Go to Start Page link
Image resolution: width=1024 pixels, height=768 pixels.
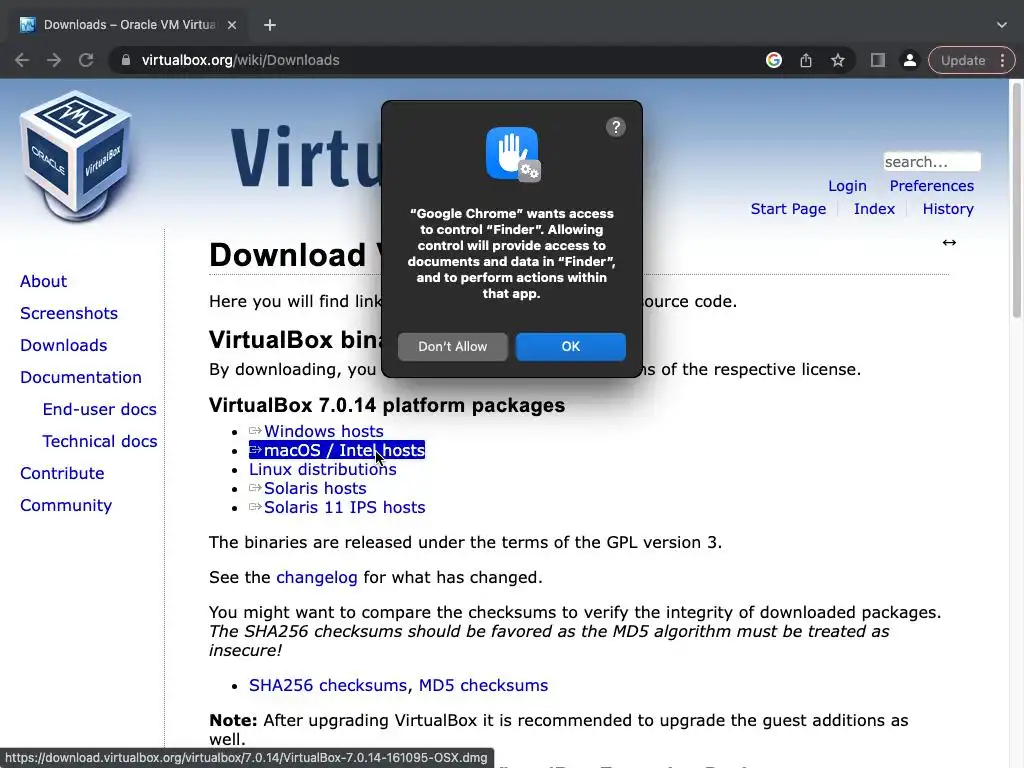click(788, 209)
